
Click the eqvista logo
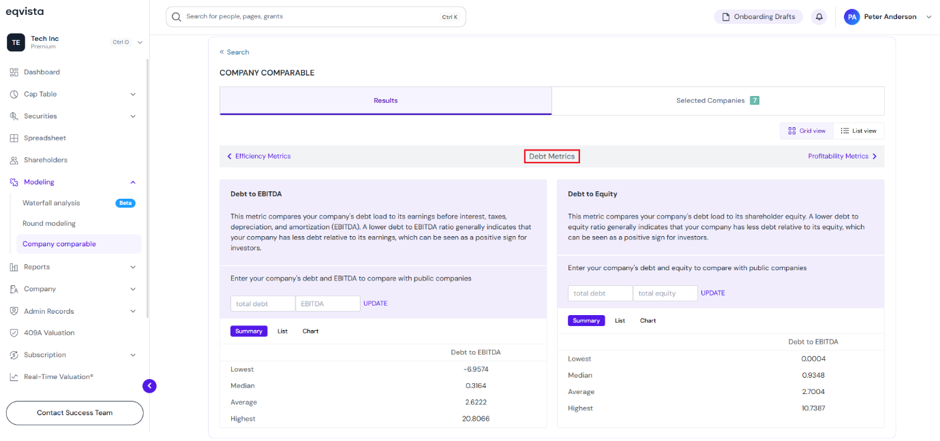pyautogui.click(x=25, y=12)
